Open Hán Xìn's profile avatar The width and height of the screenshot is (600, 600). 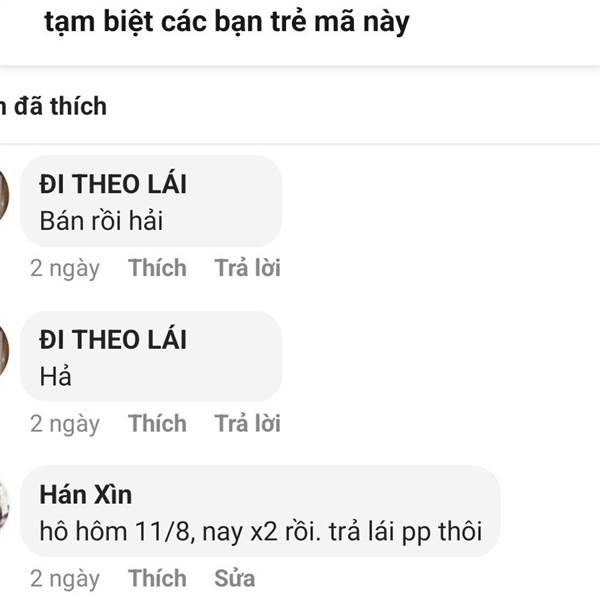pyautogui.click(x=4, y=506)
